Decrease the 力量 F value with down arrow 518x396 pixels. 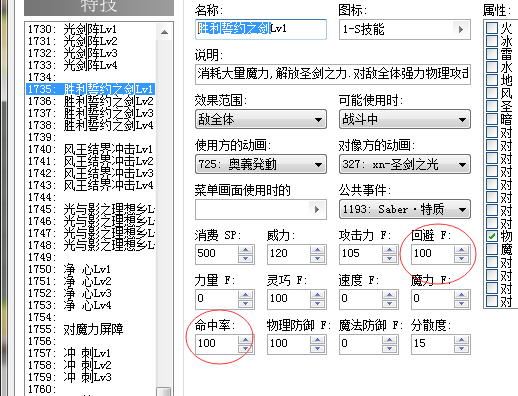246,304
